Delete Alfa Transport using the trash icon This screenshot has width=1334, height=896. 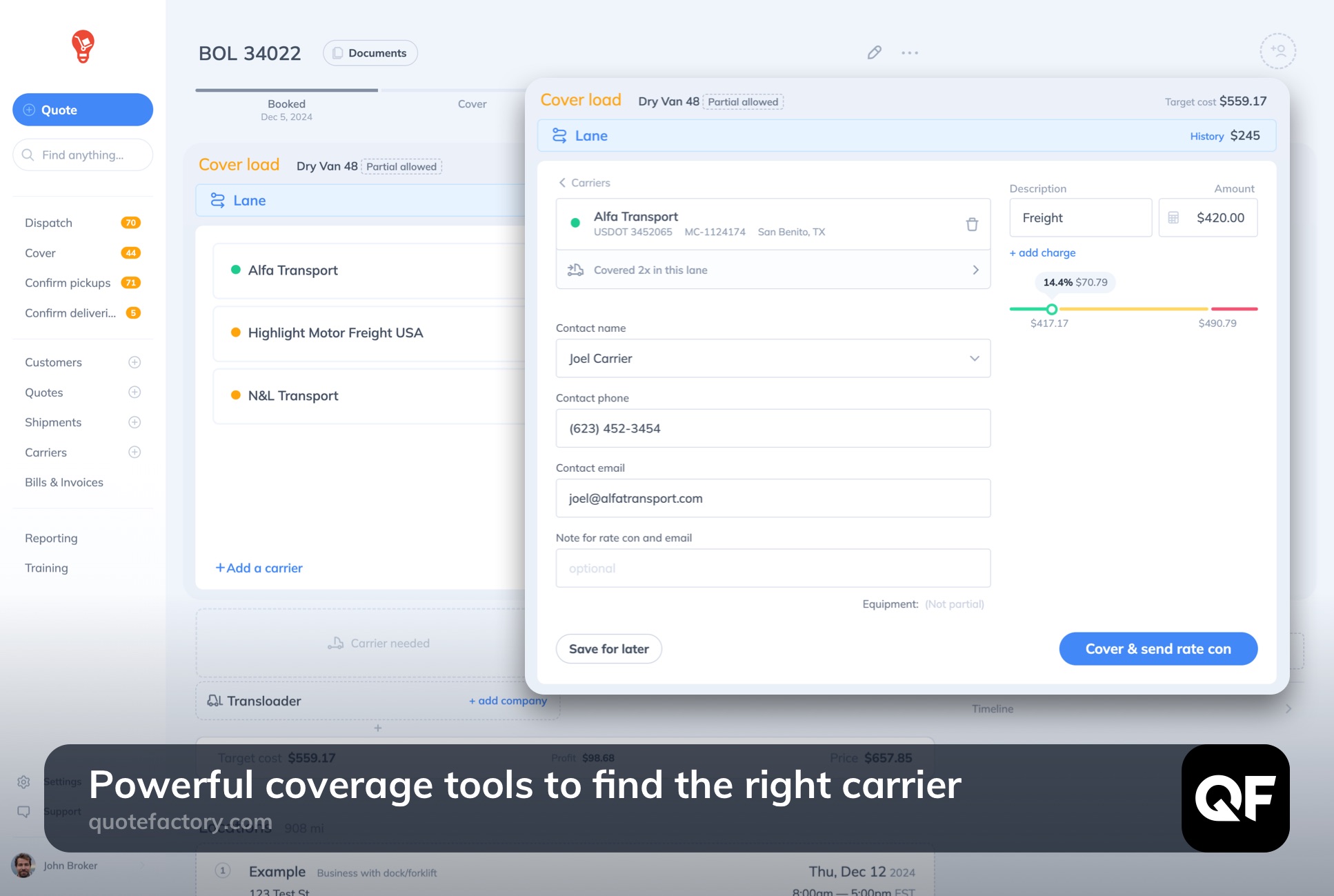tap(972, 224)
